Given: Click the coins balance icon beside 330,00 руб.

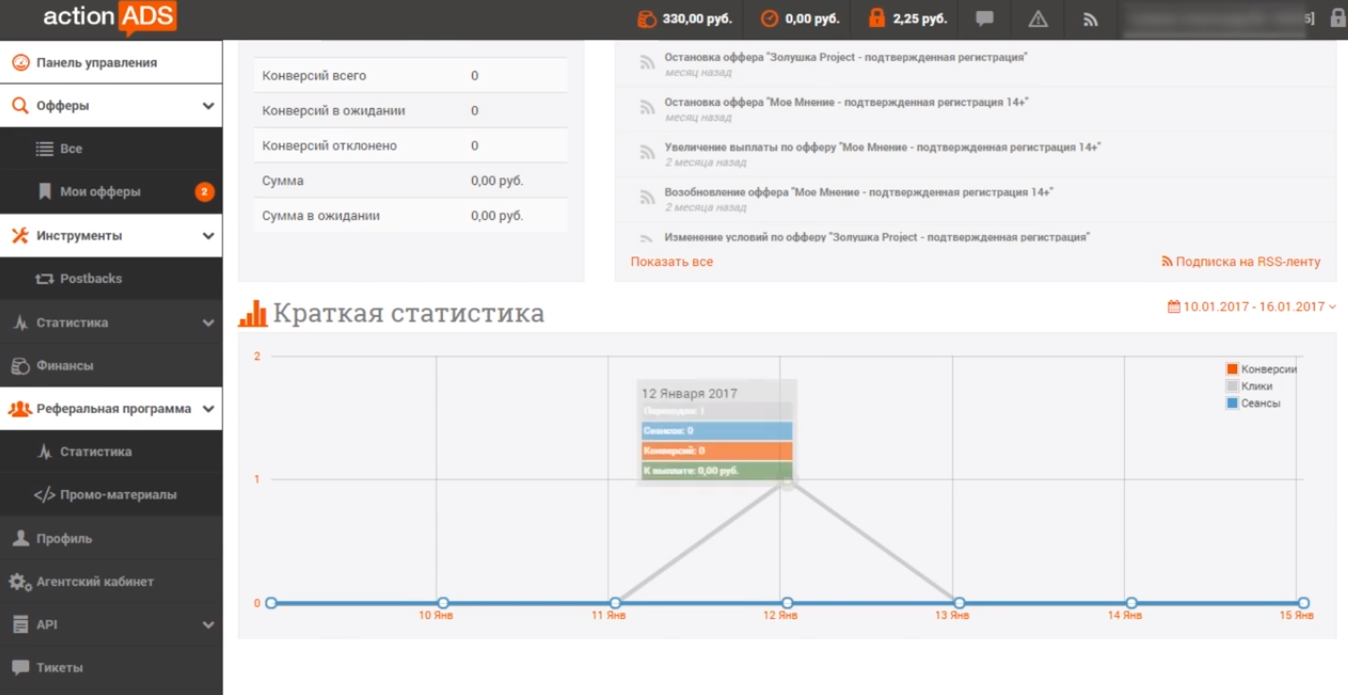Looking at the screenshot, I should coord(647,18).
